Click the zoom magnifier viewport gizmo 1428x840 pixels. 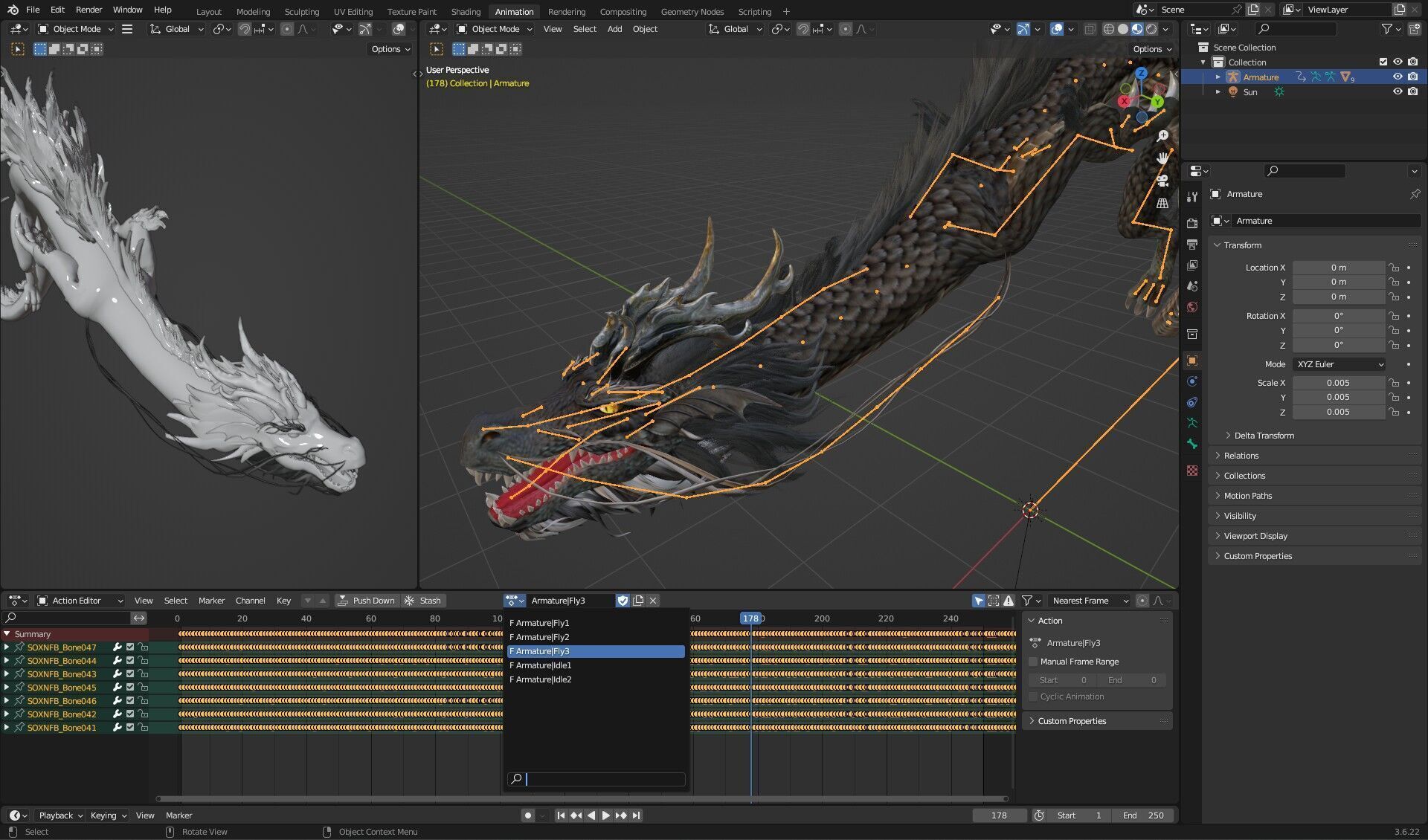coord(1162,136)
